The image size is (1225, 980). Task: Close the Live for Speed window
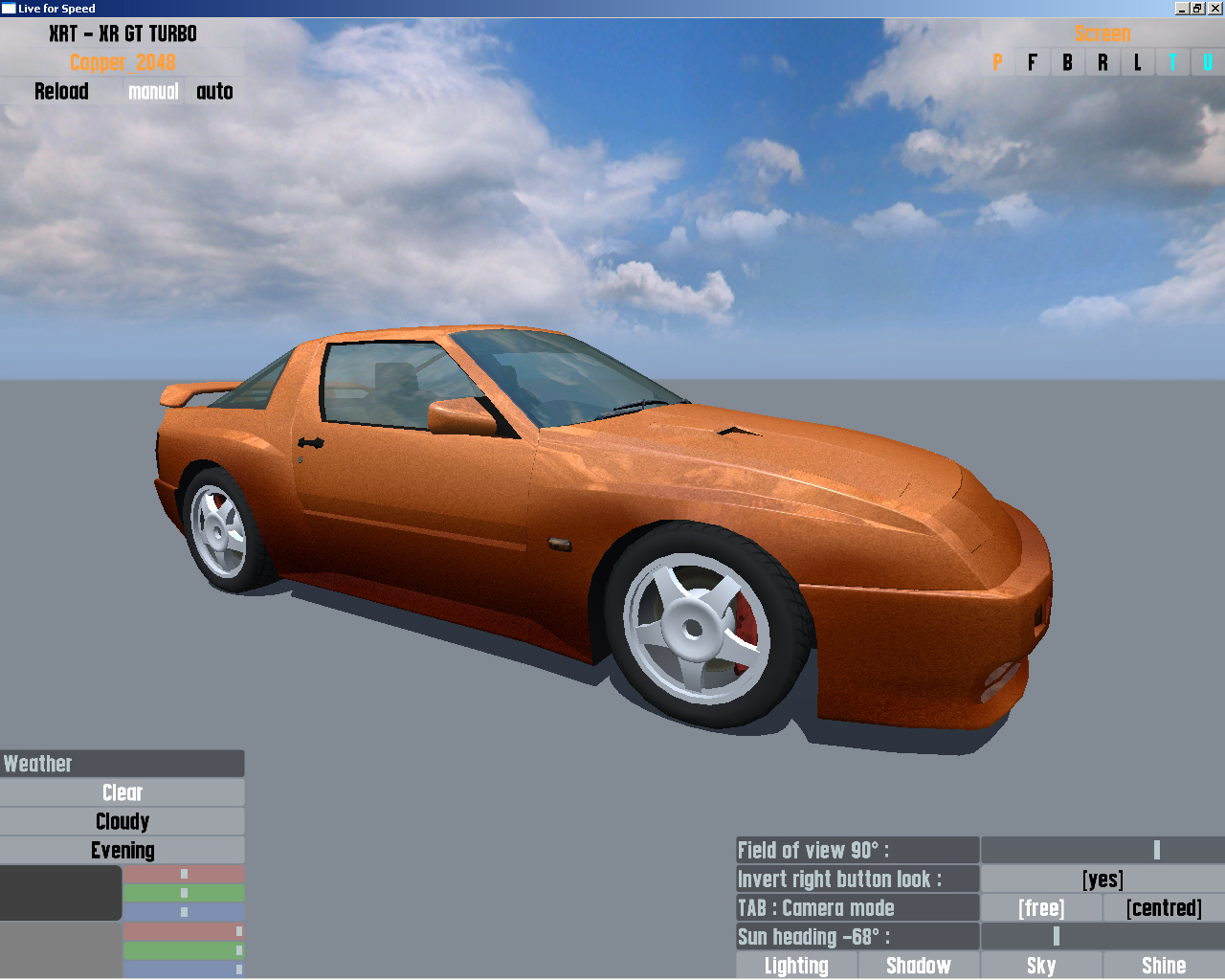[x=1215, y=9]
